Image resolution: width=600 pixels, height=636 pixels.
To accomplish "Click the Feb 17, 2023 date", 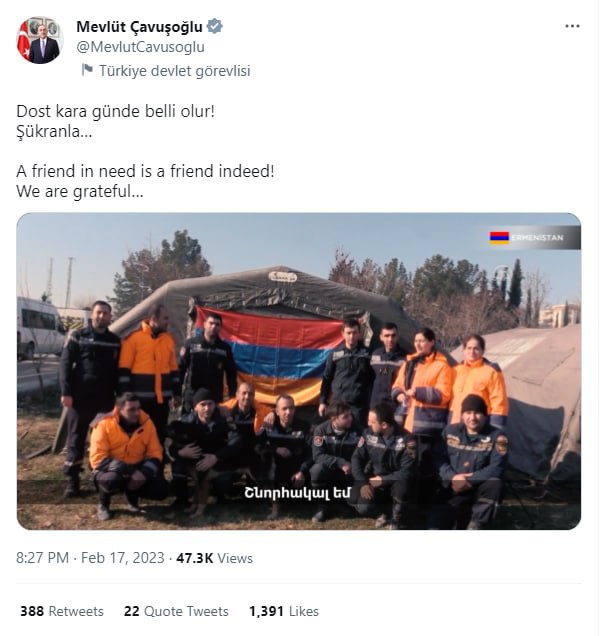I will [123, 558].
